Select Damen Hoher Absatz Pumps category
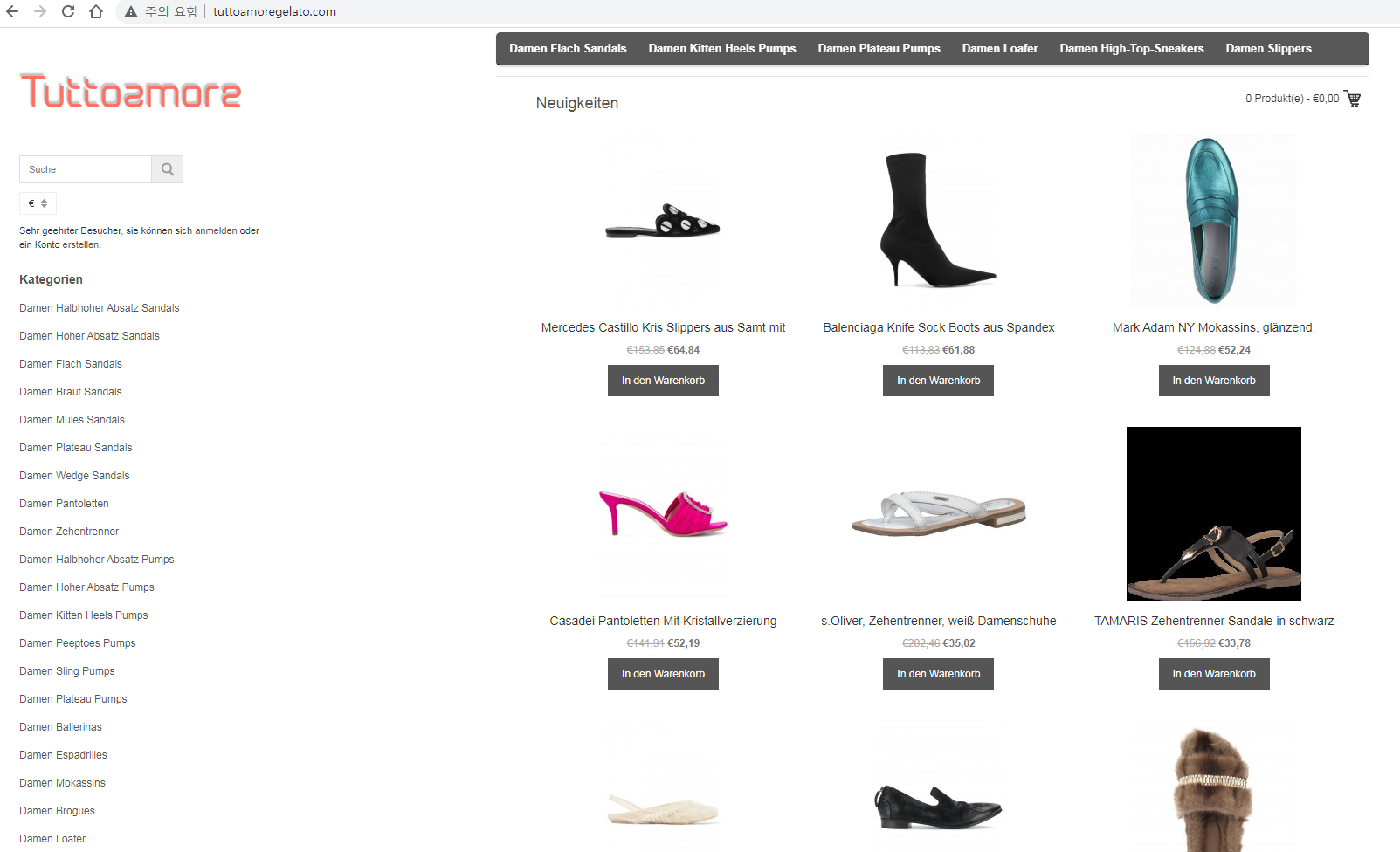 point(86,587)
